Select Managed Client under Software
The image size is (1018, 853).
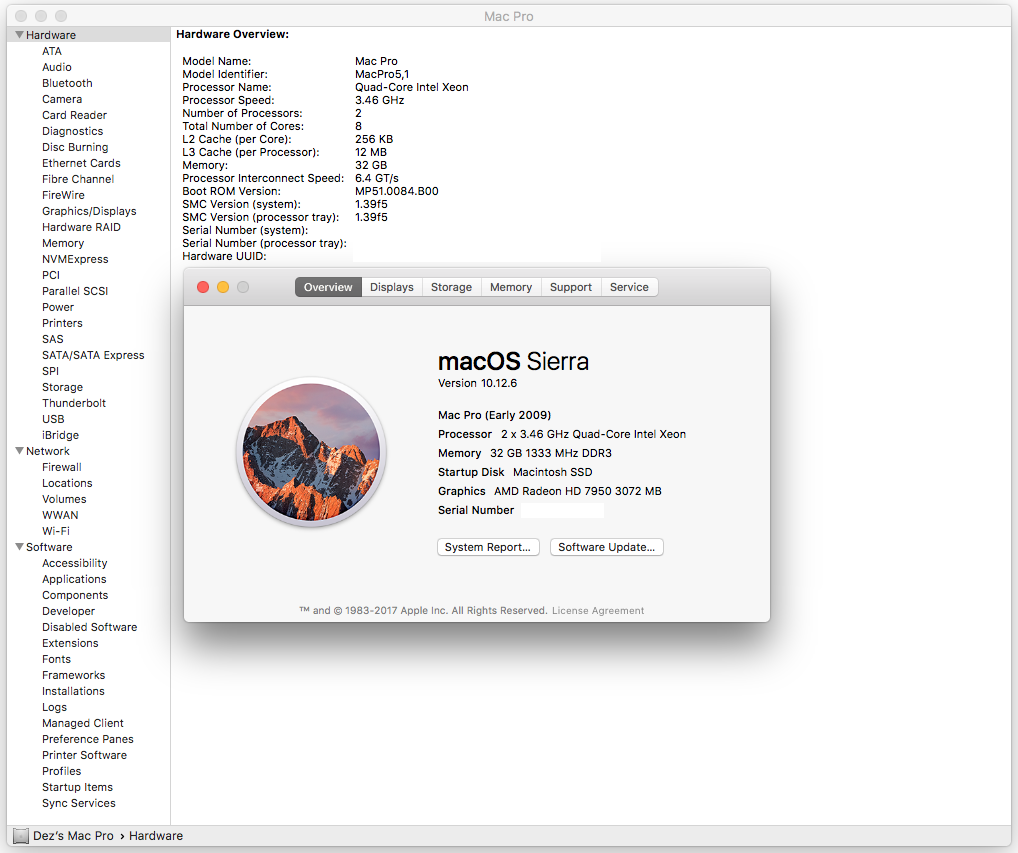[x=82, y=723]
